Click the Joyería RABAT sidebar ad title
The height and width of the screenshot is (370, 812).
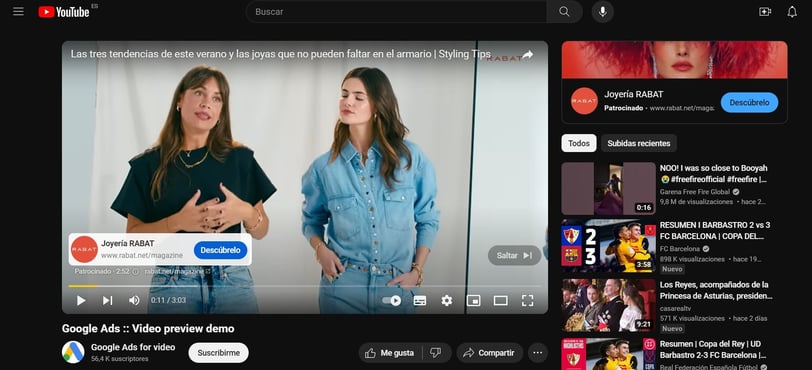[x=633, y=94]
